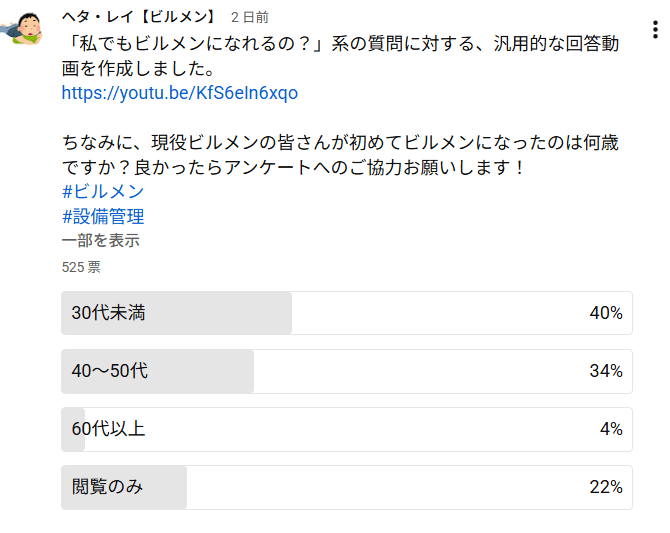Open the ヘタ・レイ【ビルメン】 channel name

tap(140, 18)
